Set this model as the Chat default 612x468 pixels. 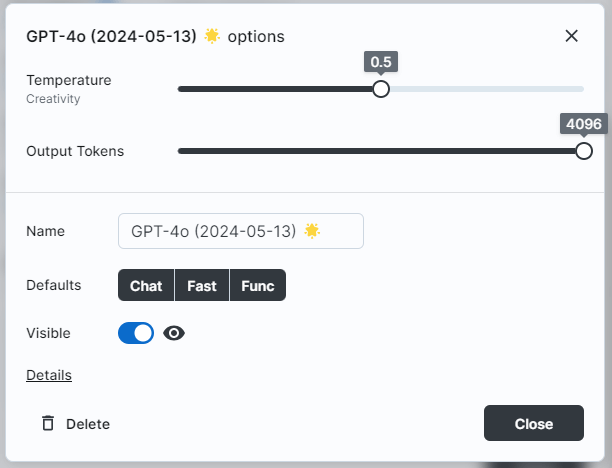[146, 285]
